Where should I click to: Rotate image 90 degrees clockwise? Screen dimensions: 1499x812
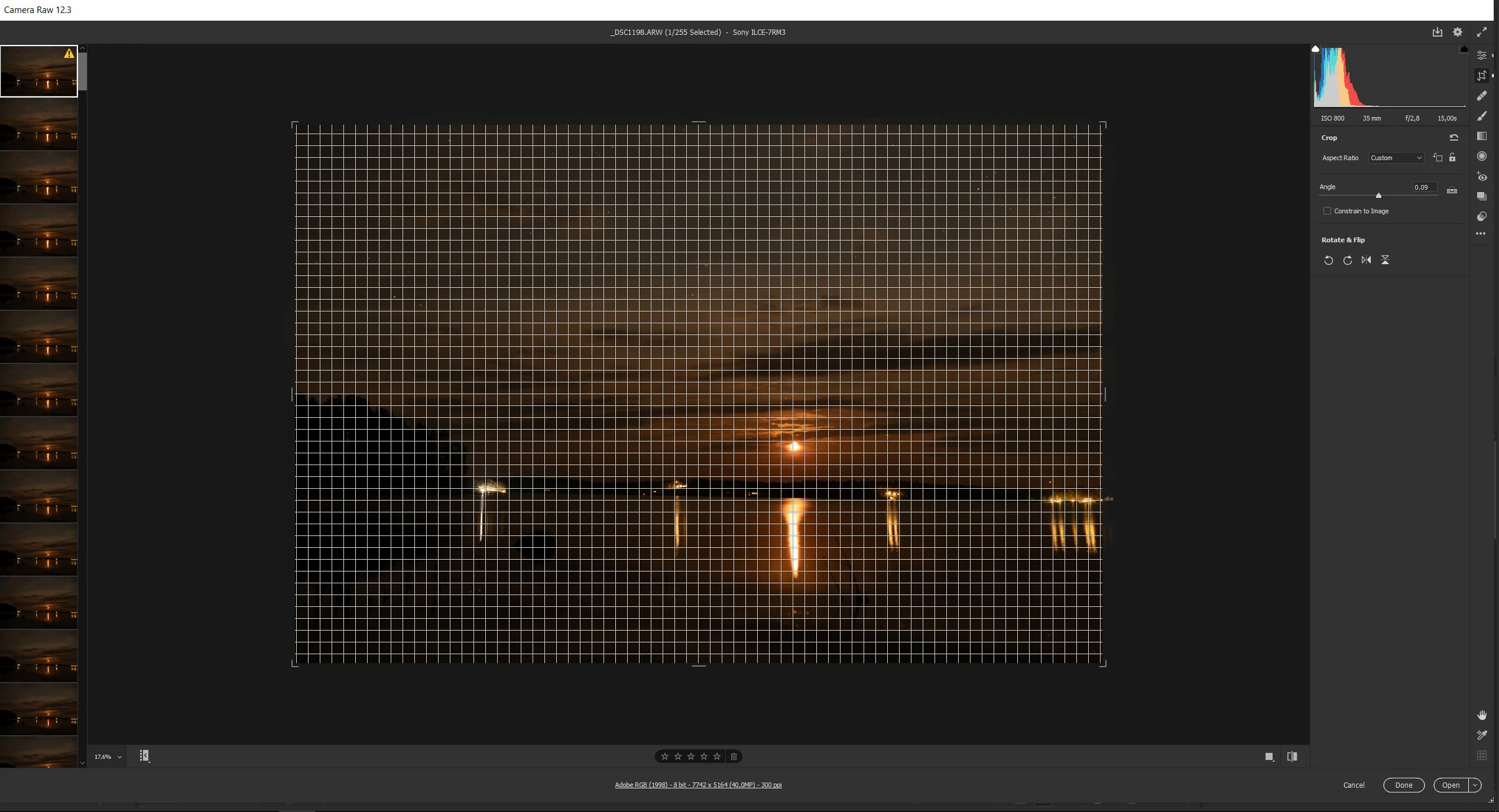coord(1347,260)
